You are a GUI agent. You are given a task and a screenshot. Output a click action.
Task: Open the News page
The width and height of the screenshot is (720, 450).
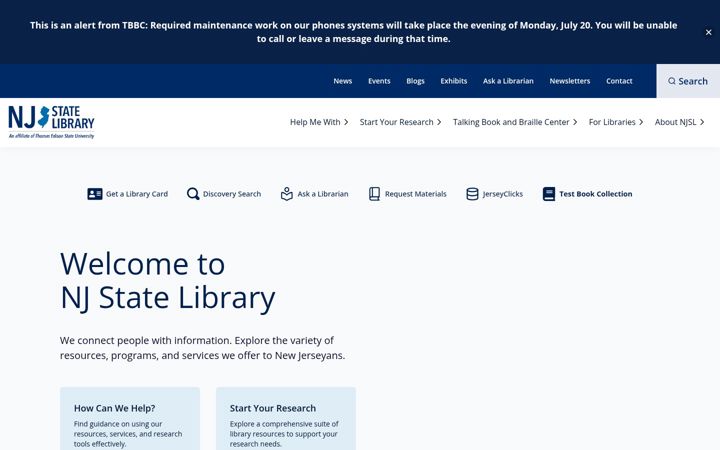click(x=343, y=81)
